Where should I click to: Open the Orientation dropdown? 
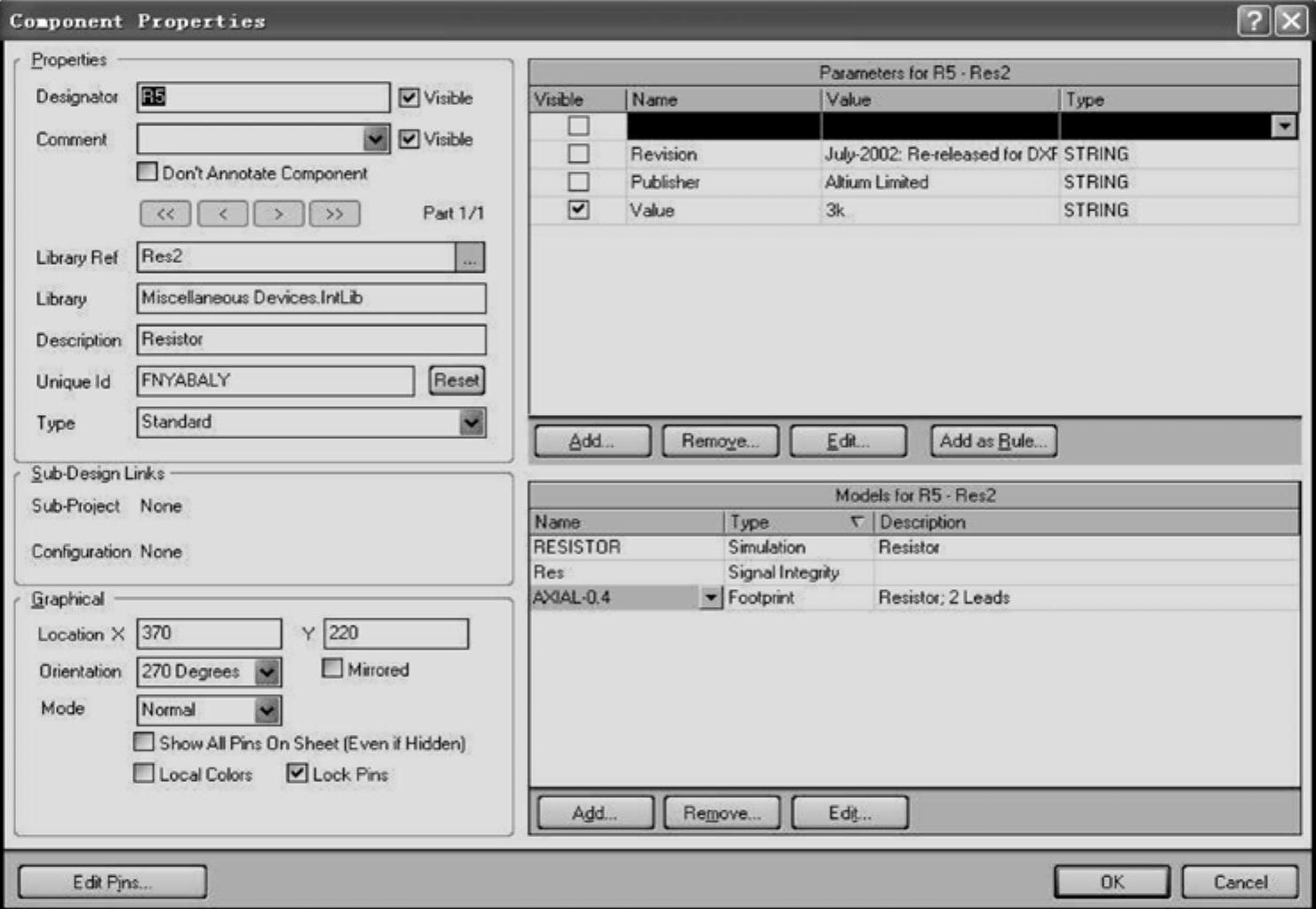click(267, 672)
